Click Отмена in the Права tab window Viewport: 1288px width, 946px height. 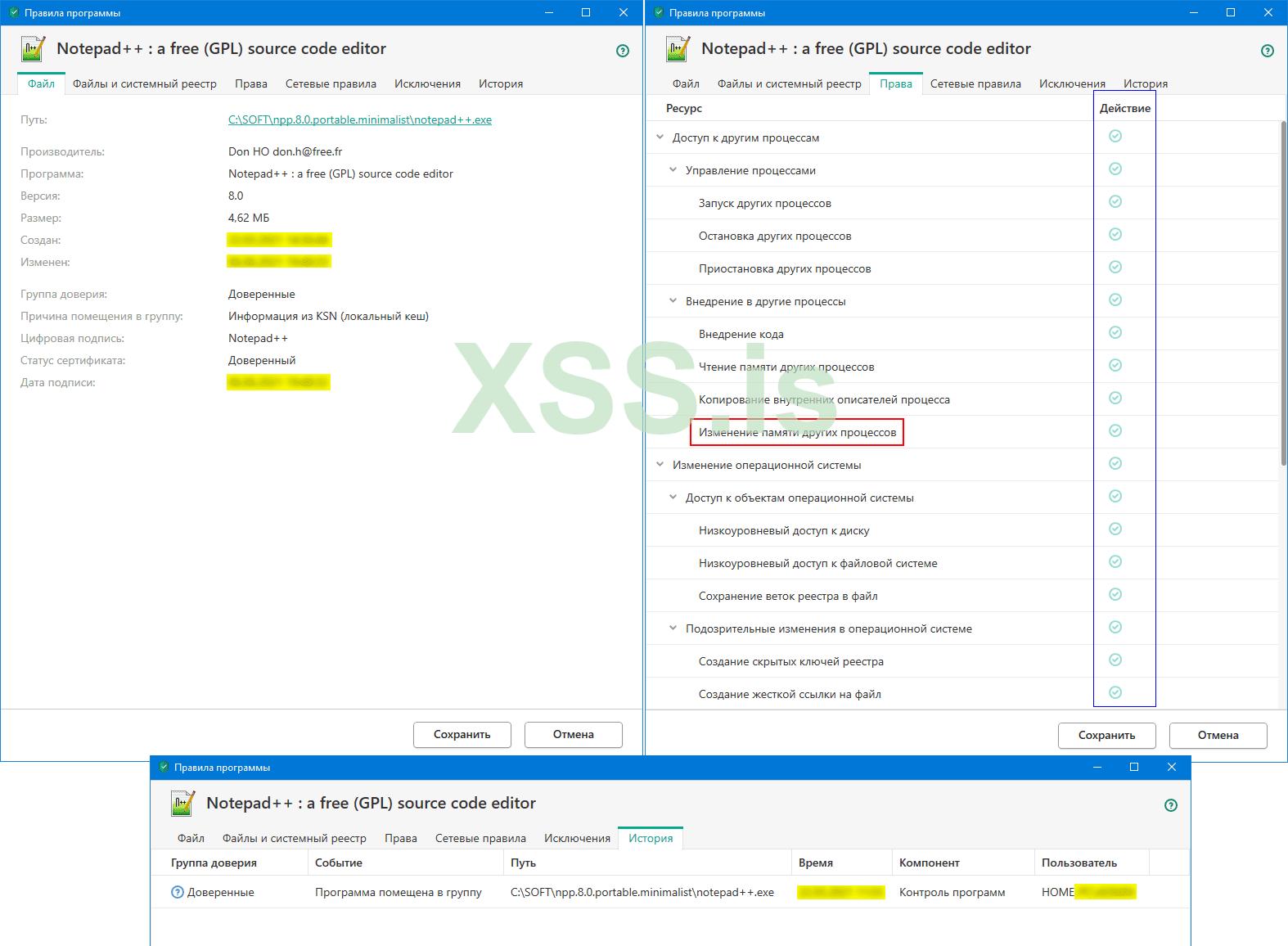(x=1218, y=735)
